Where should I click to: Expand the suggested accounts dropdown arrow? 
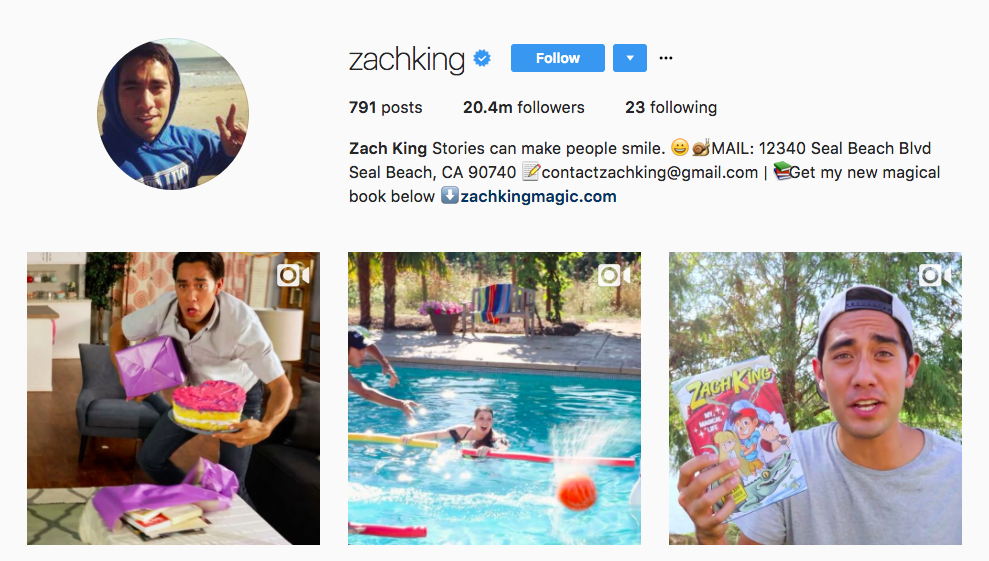coord(629,58)
